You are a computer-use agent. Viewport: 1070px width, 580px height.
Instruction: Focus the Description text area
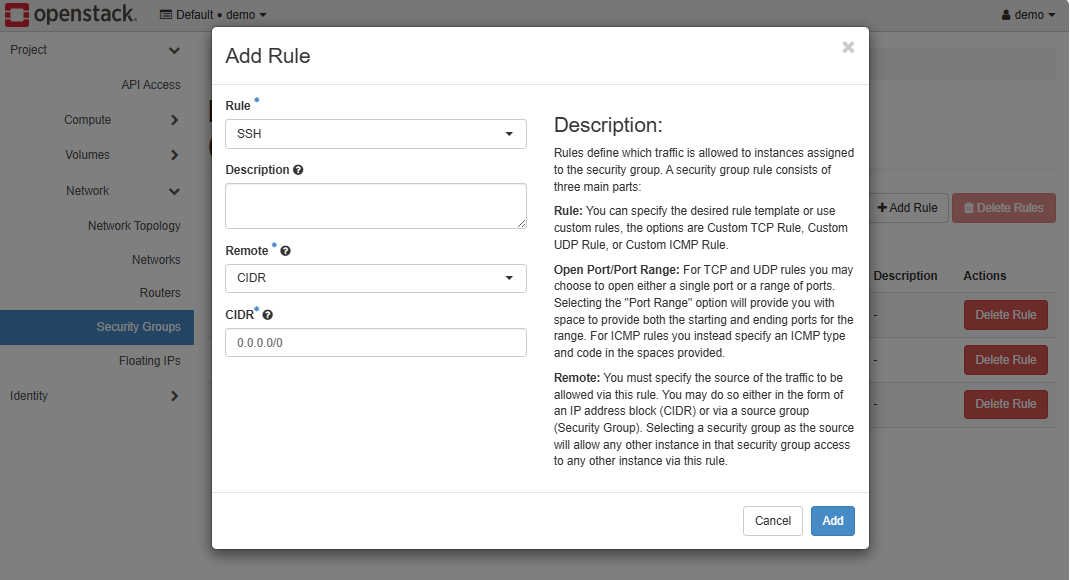375,206
